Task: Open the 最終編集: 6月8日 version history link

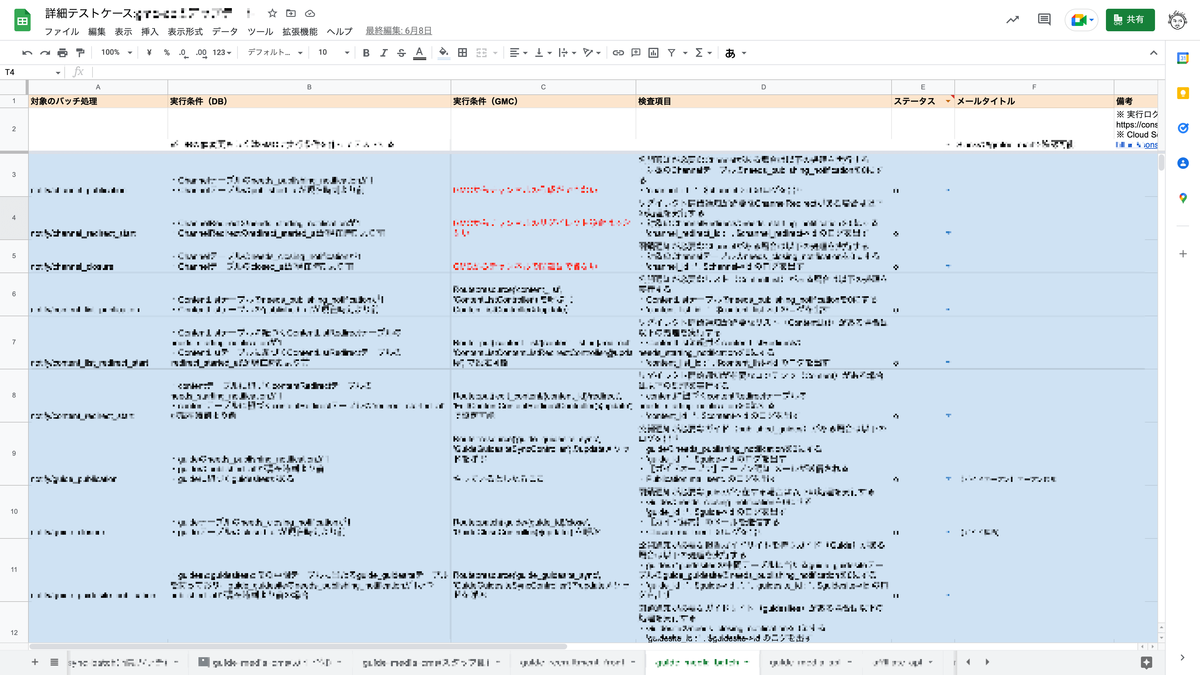Action: (401, 32)
